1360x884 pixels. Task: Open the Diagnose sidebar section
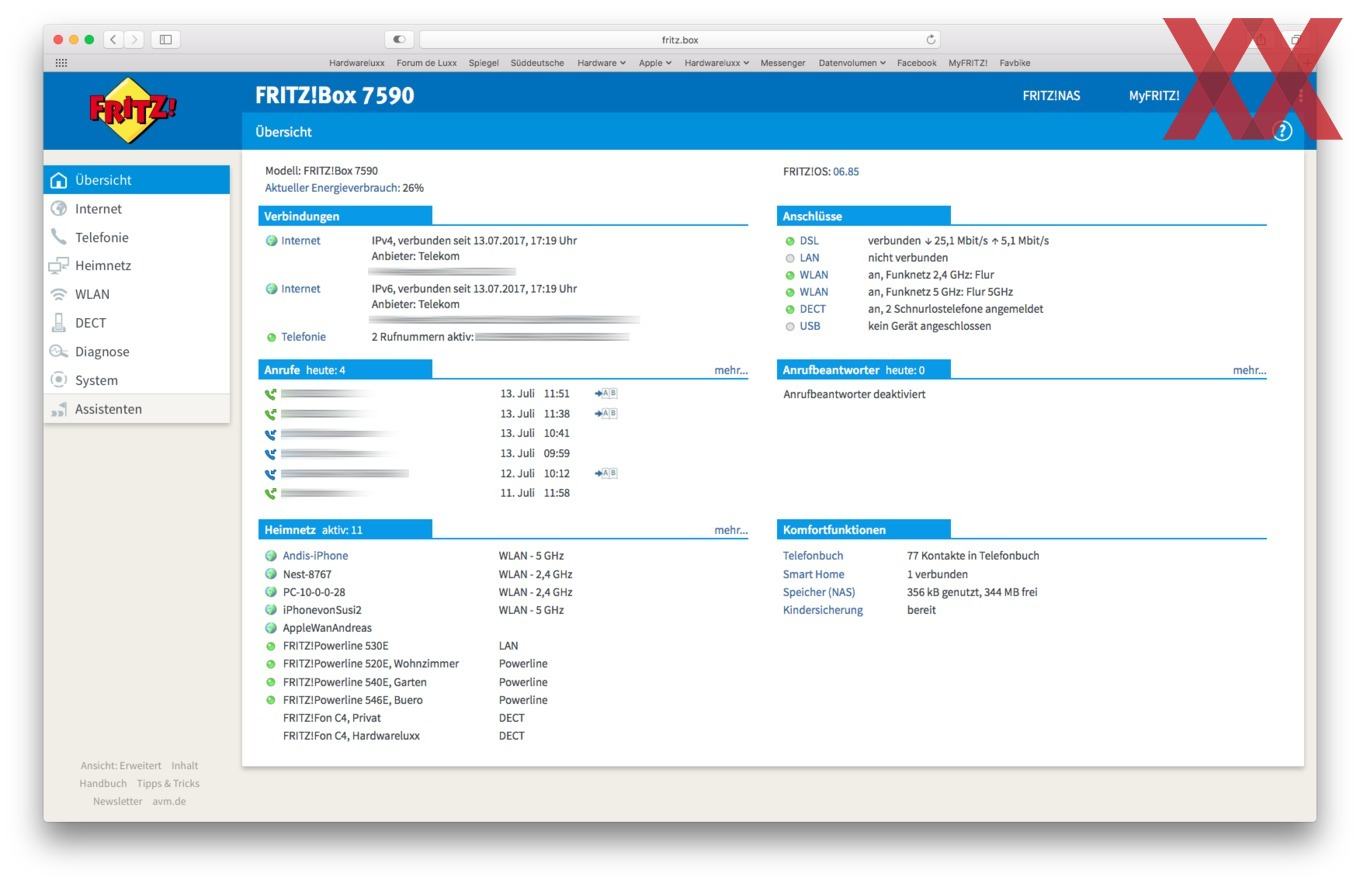click(137, 351)
